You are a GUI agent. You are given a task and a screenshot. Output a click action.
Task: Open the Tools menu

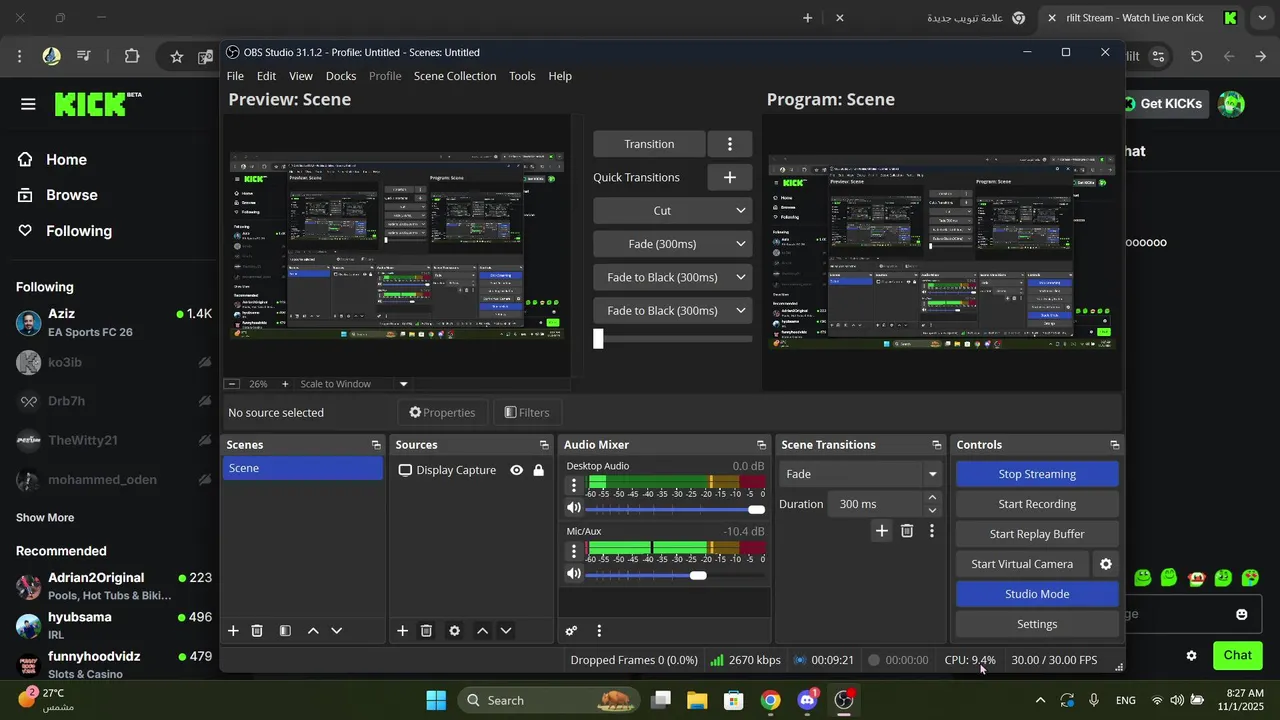[522, 76]
